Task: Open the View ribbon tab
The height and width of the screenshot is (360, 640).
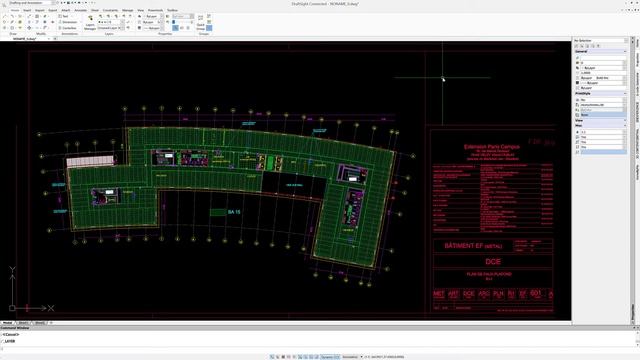Action: [x=140, y=10]
